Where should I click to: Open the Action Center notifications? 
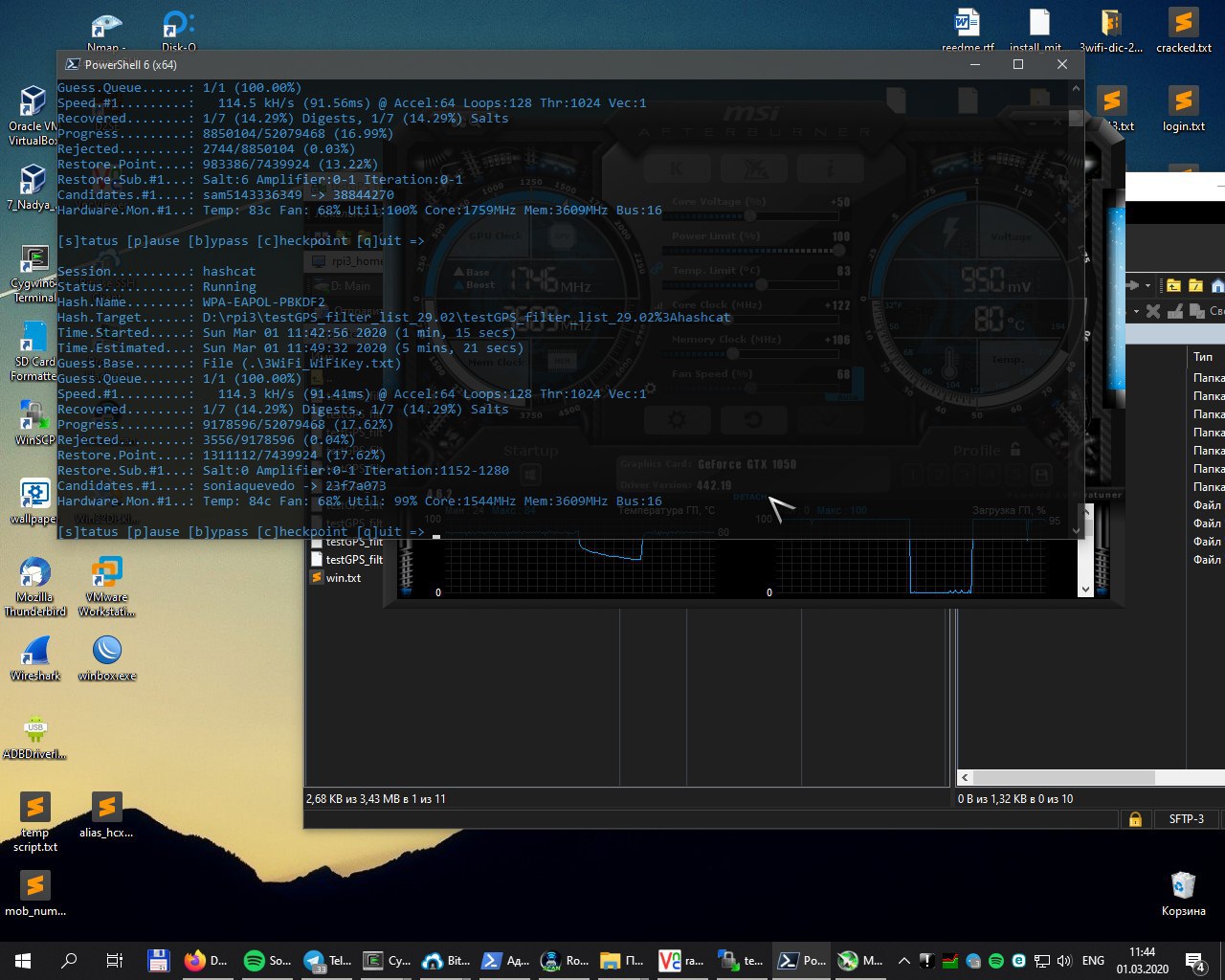point(1194,961)
